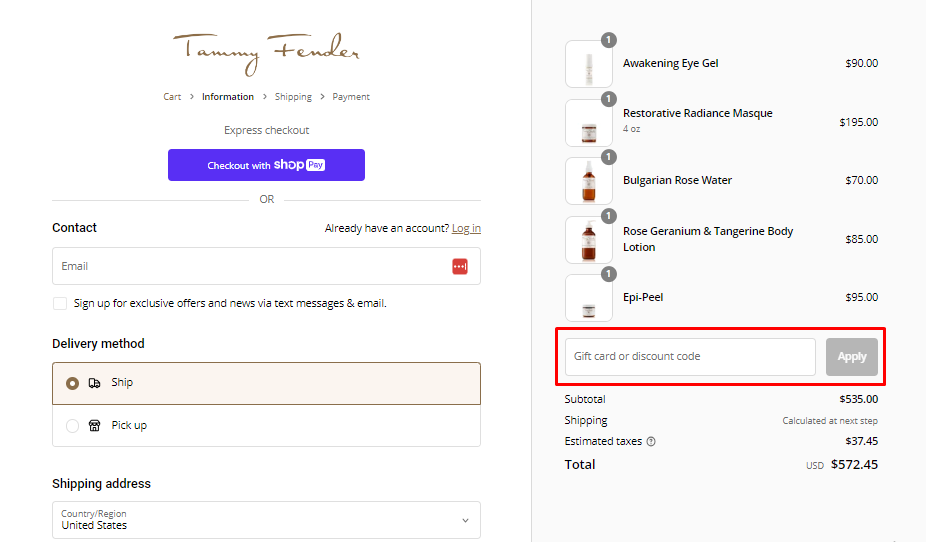The height and width of the screenshot is (542, 926).
Task: Click the Awakening Eye Gel quantity badge
Action: pos(609,40)
